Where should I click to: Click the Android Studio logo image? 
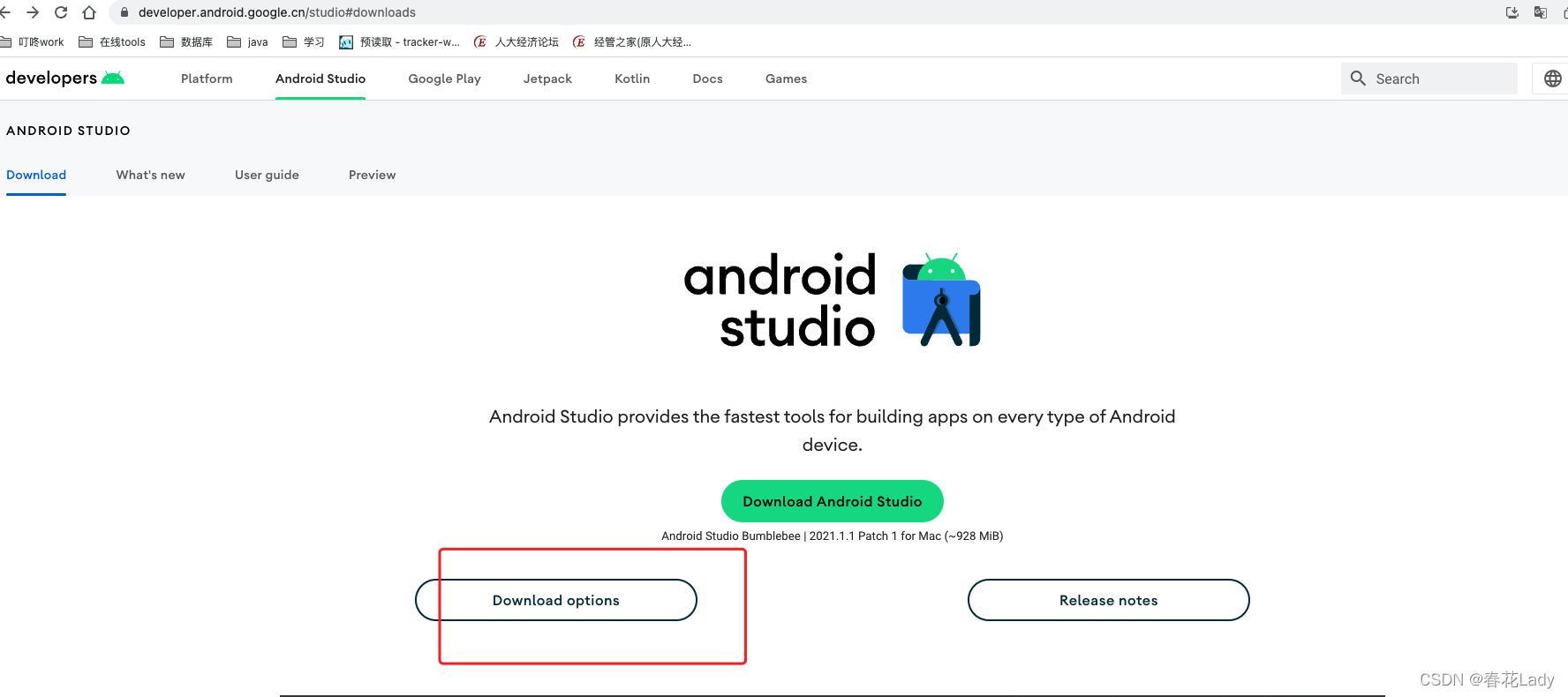click(x=833, y=300)
